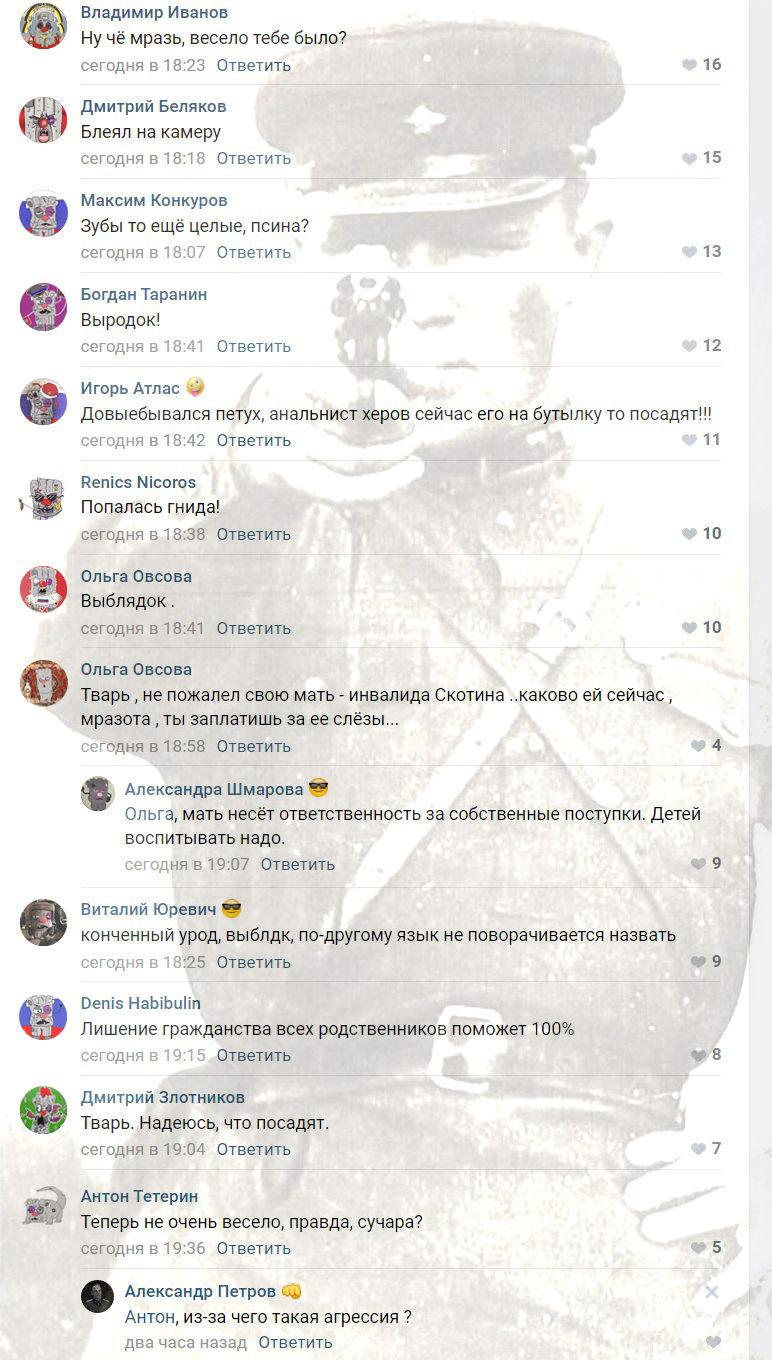
Task: Click heart icon on Дмитрий Беляков's comment
Action: point(689,158)
